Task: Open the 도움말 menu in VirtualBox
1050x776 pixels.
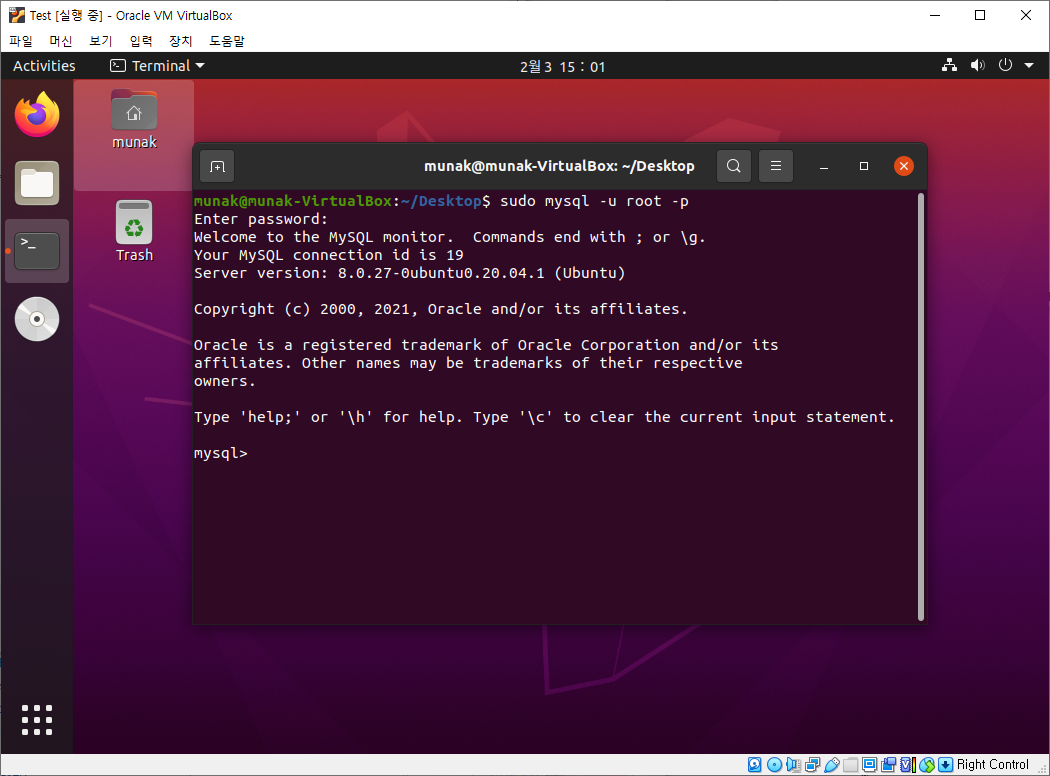Action: click(x=227, y=41)
